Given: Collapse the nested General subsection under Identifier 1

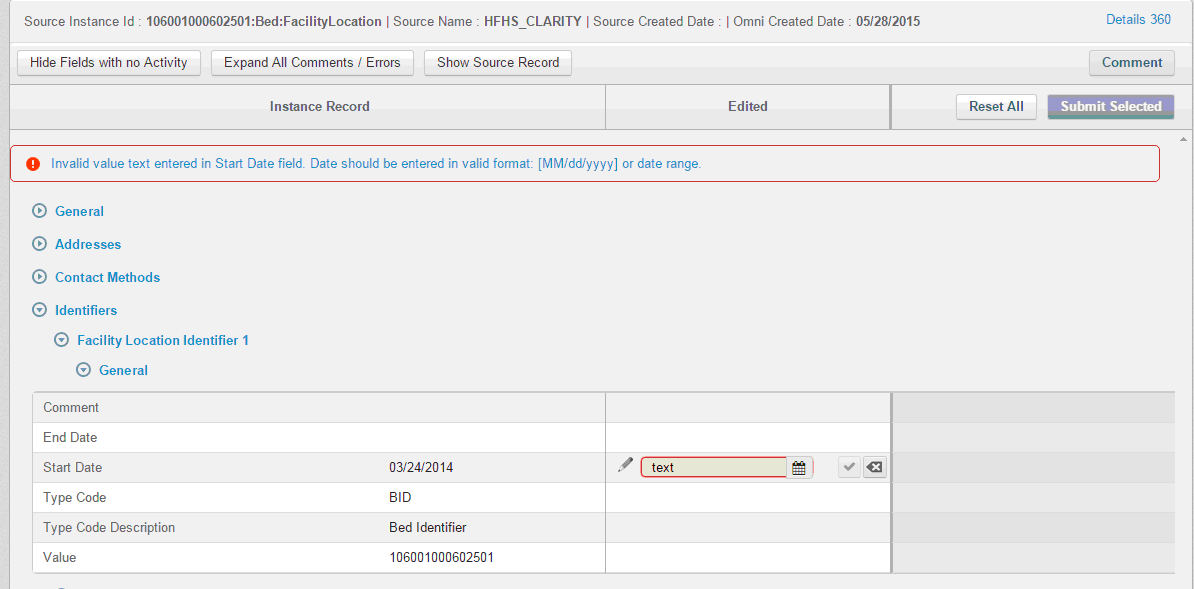Looking at the screenshot, I should (84, 370).
